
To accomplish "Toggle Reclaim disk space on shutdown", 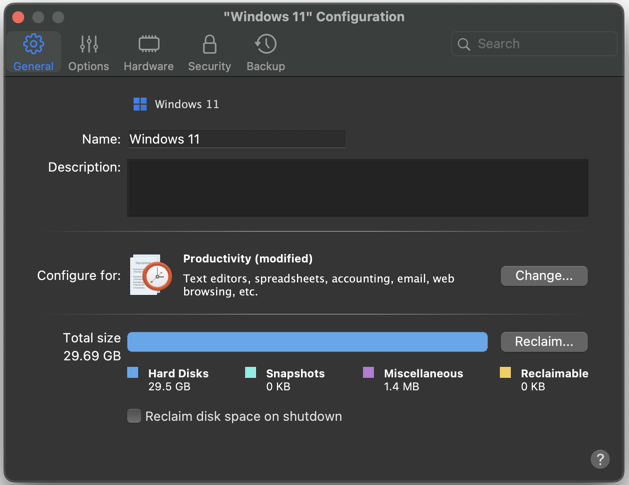I will click(134, 416).
